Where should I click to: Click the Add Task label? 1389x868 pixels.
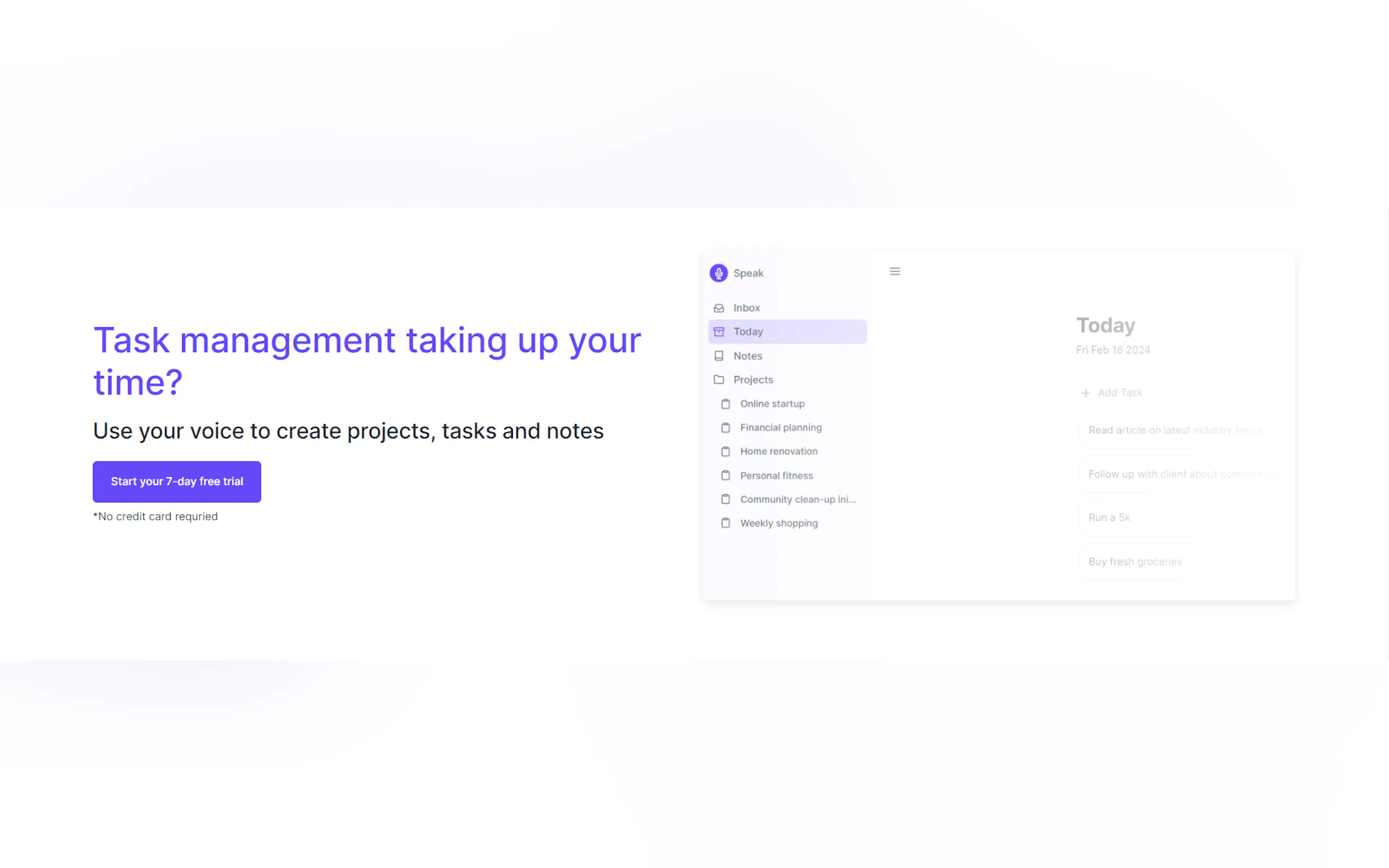pos(1119,392)
